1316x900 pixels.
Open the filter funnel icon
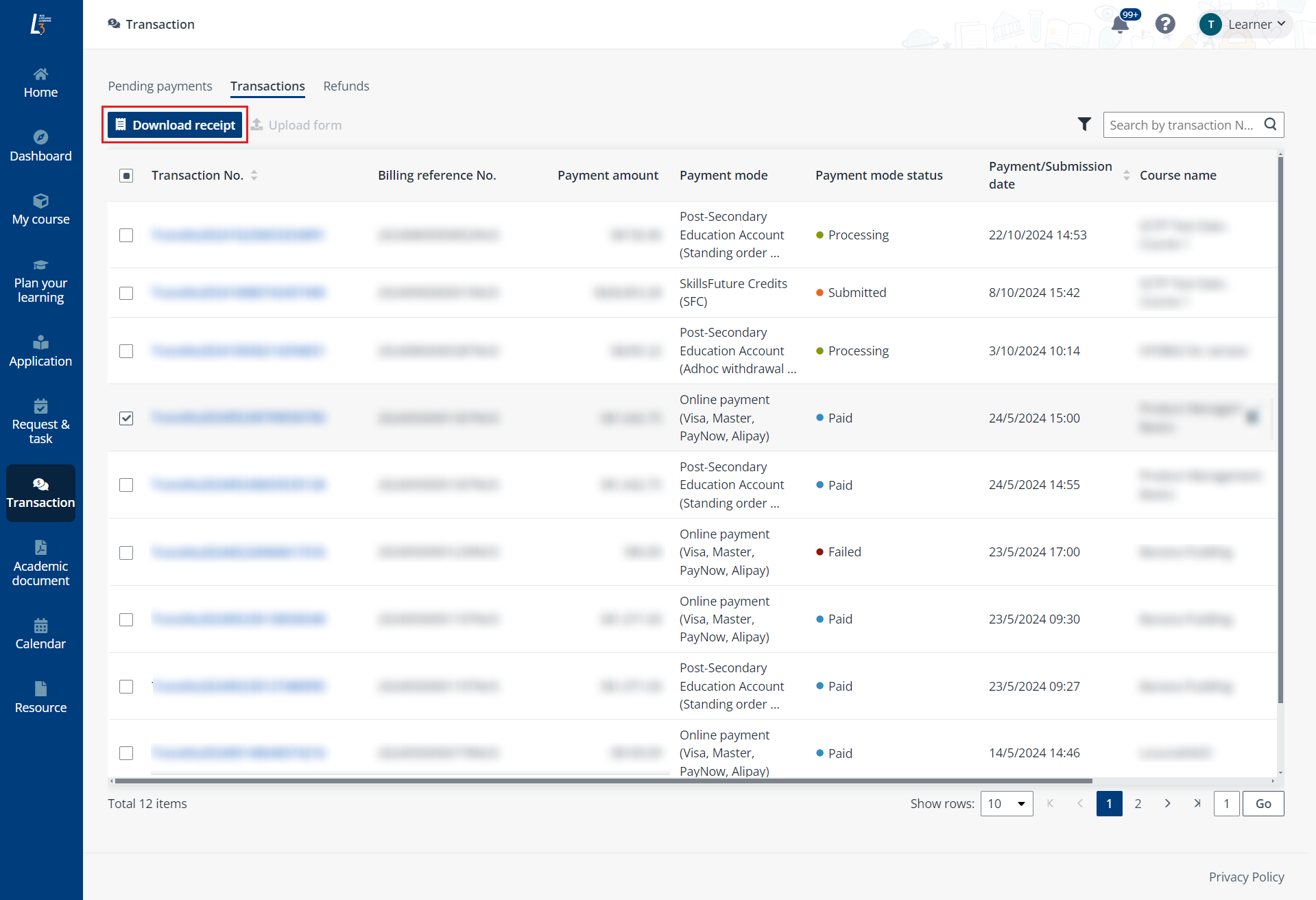[x=1084, y=124]
